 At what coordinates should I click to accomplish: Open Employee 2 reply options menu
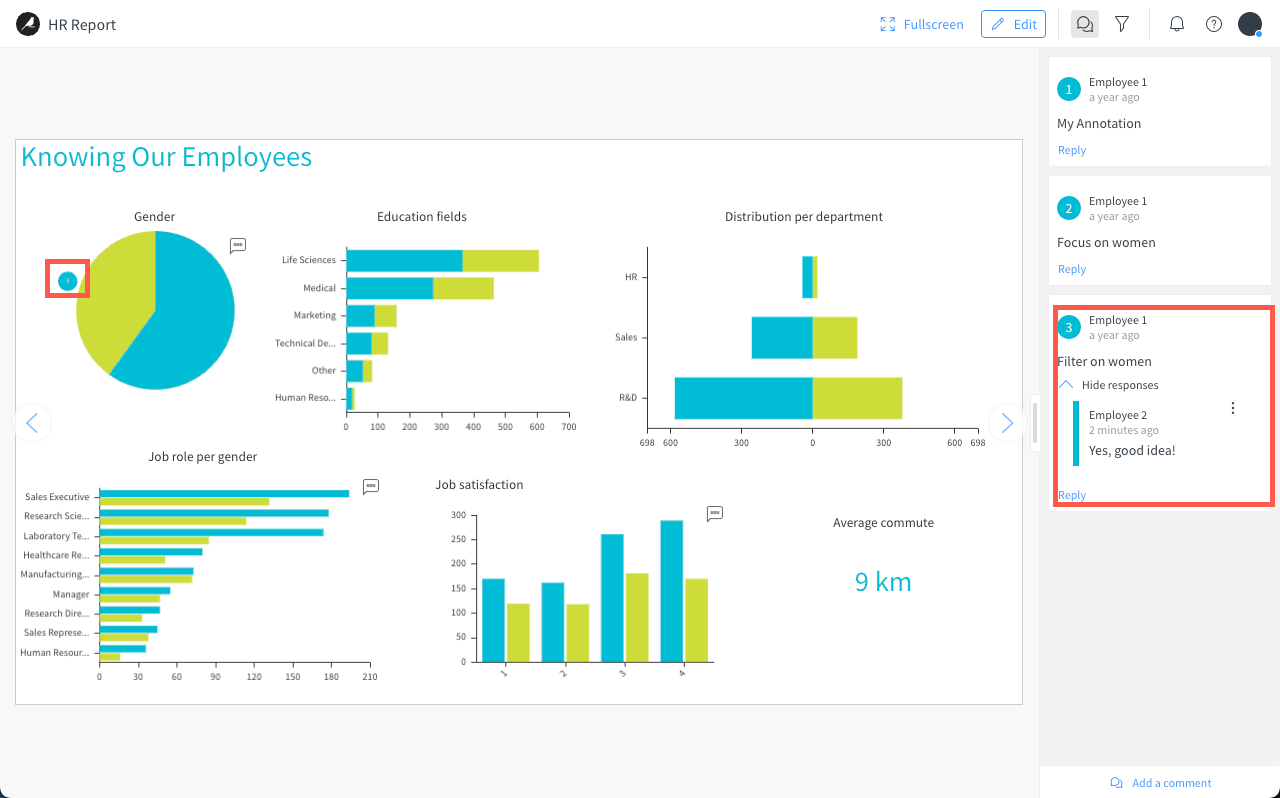(1233, 408)
